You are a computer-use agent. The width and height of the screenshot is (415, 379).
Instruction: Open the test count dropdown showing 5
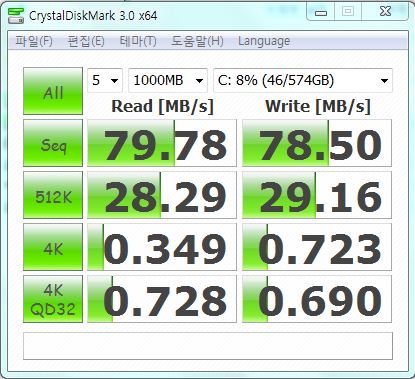click(x=105, y=80)
